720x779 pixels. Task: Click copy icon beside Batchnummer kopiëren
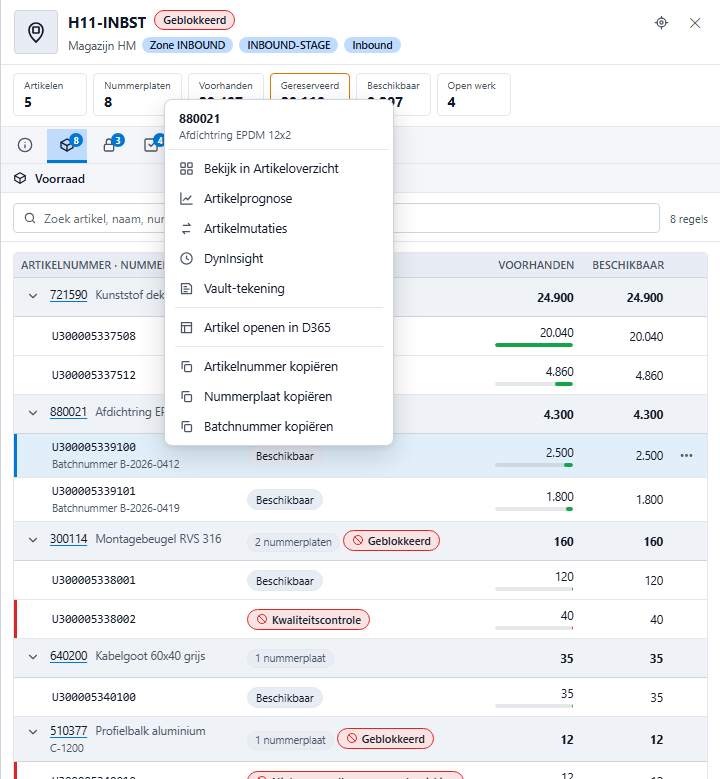point(186,427)
